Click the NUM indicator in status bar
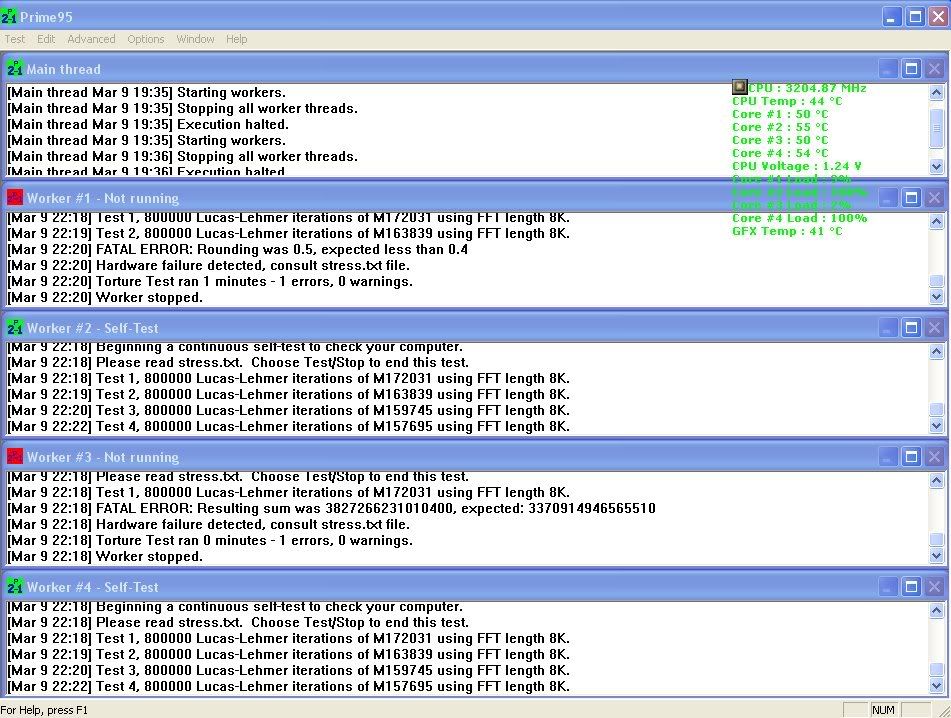 (x=883, y=710)
